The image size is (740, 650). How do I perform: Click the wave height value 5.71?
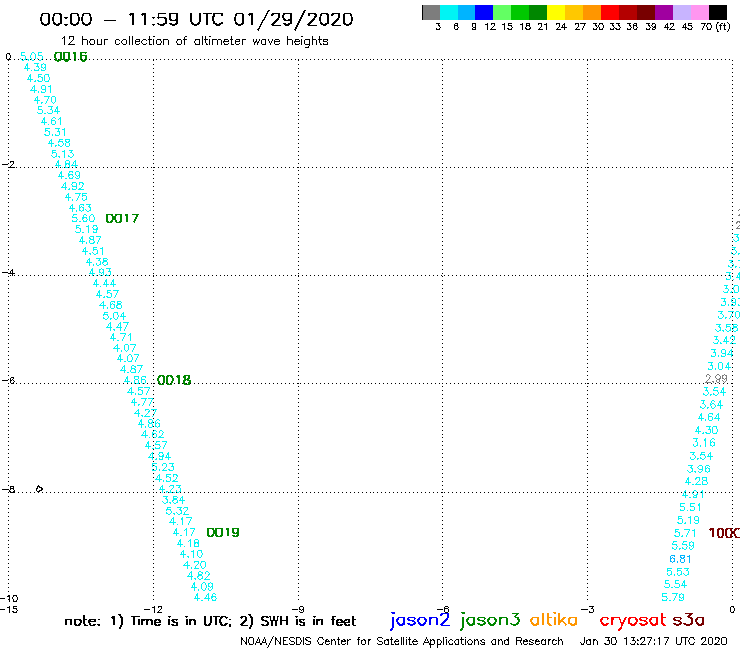685,533
